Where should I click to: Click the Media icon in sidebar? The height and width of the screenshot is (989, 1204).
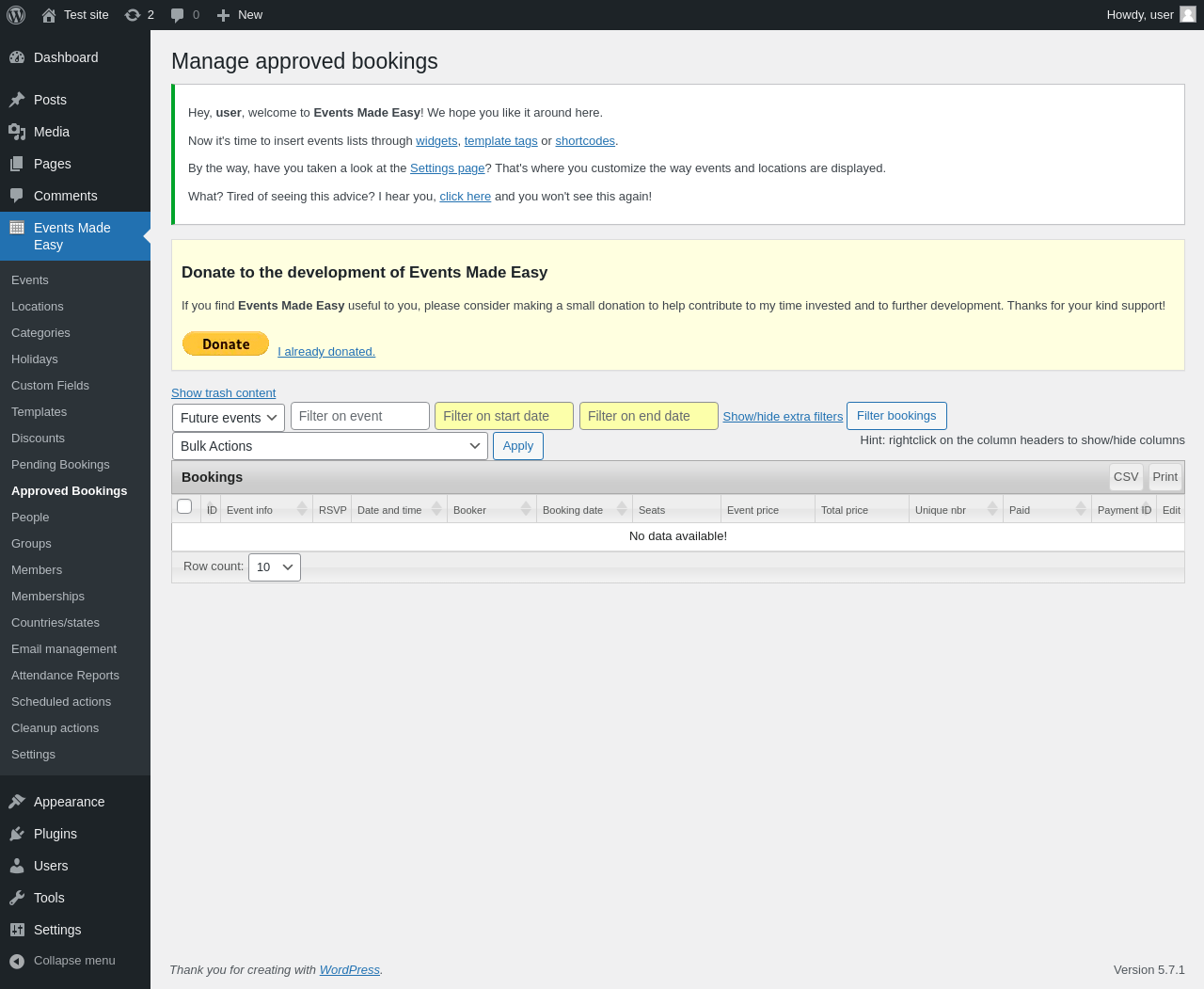click(17, 132)
